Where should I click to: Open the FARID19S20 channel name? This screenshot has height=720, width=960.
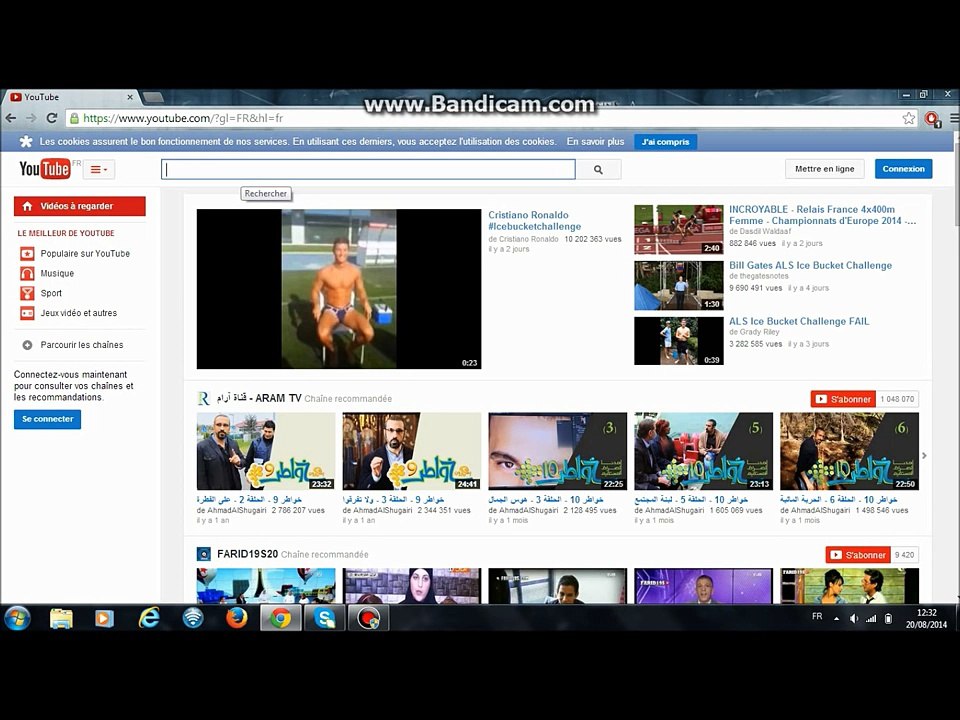(x=247, y=554)
